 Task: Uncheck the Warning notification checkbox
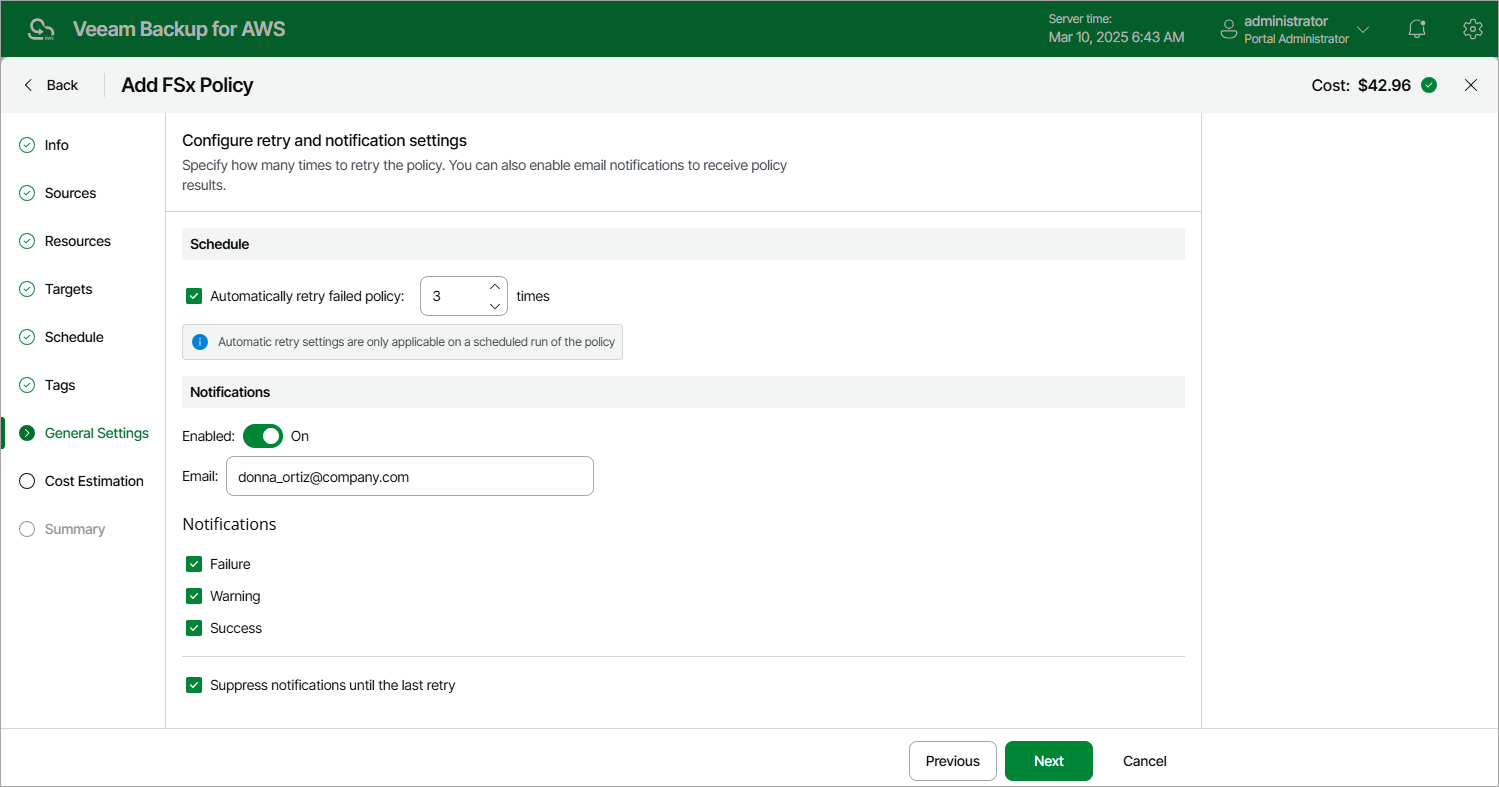[193, 595]
